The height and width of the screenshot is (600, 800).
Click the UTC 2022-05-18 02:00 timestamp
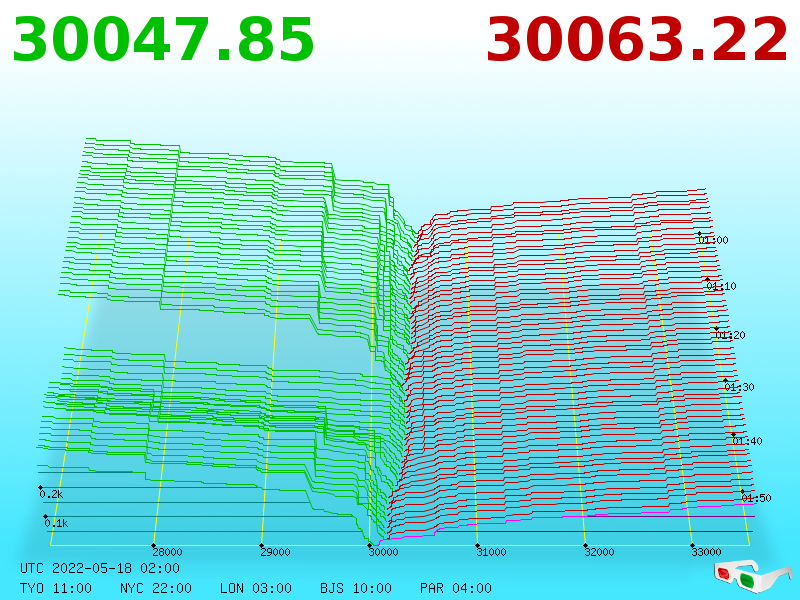pyautogui.click(x=100, y=568)
